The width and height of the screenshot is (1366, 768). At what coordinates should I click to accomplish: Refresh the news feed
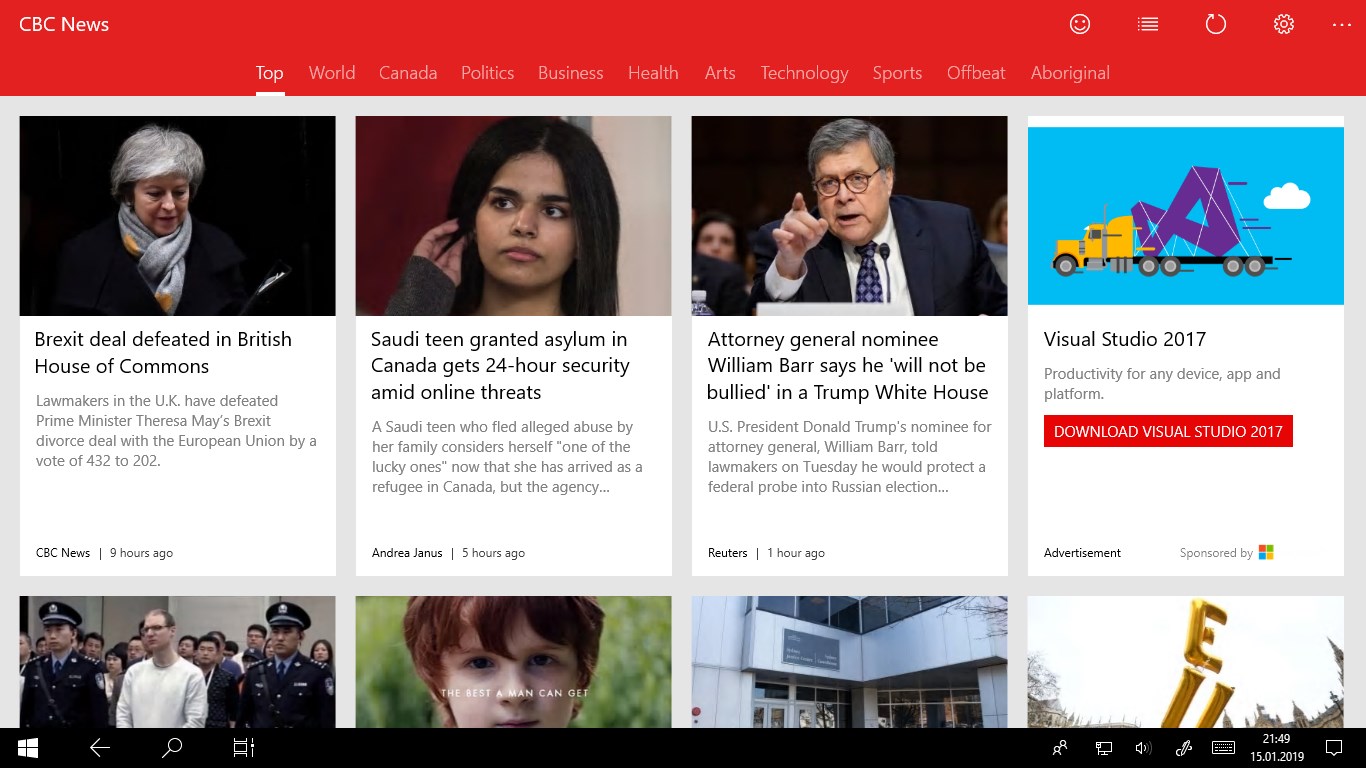(x=1216, y=24)
